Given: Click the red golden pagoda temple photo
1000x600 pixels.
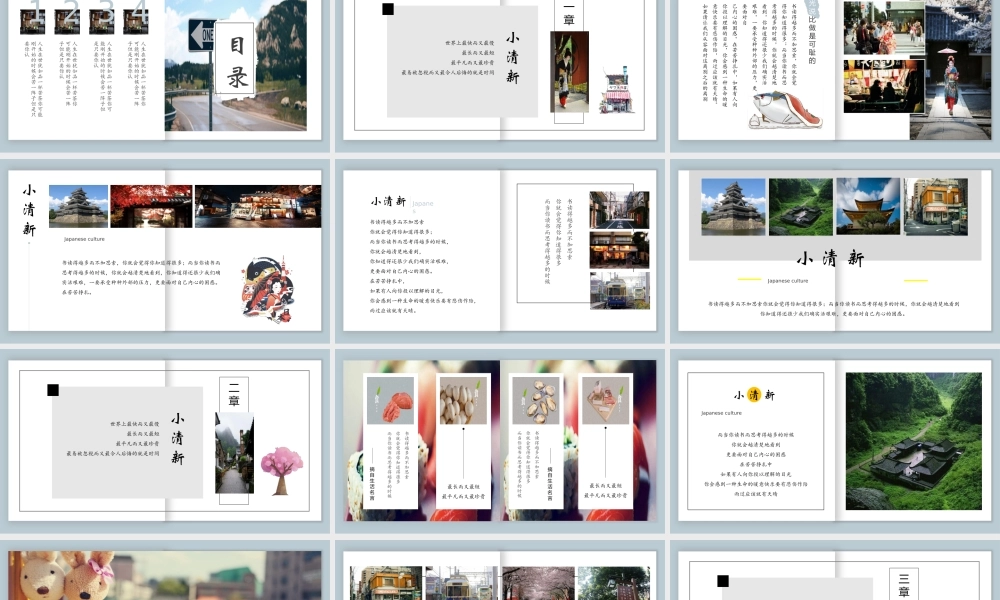Looking at the screenshot, I should coord(868,207).
